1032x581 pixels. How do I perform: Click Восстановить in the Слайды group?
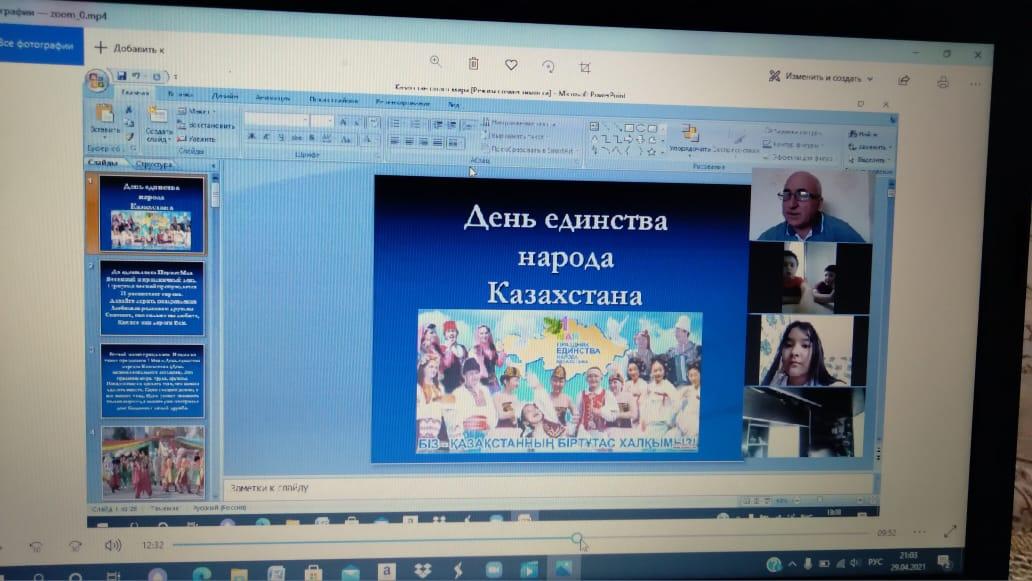pos(206,125)
